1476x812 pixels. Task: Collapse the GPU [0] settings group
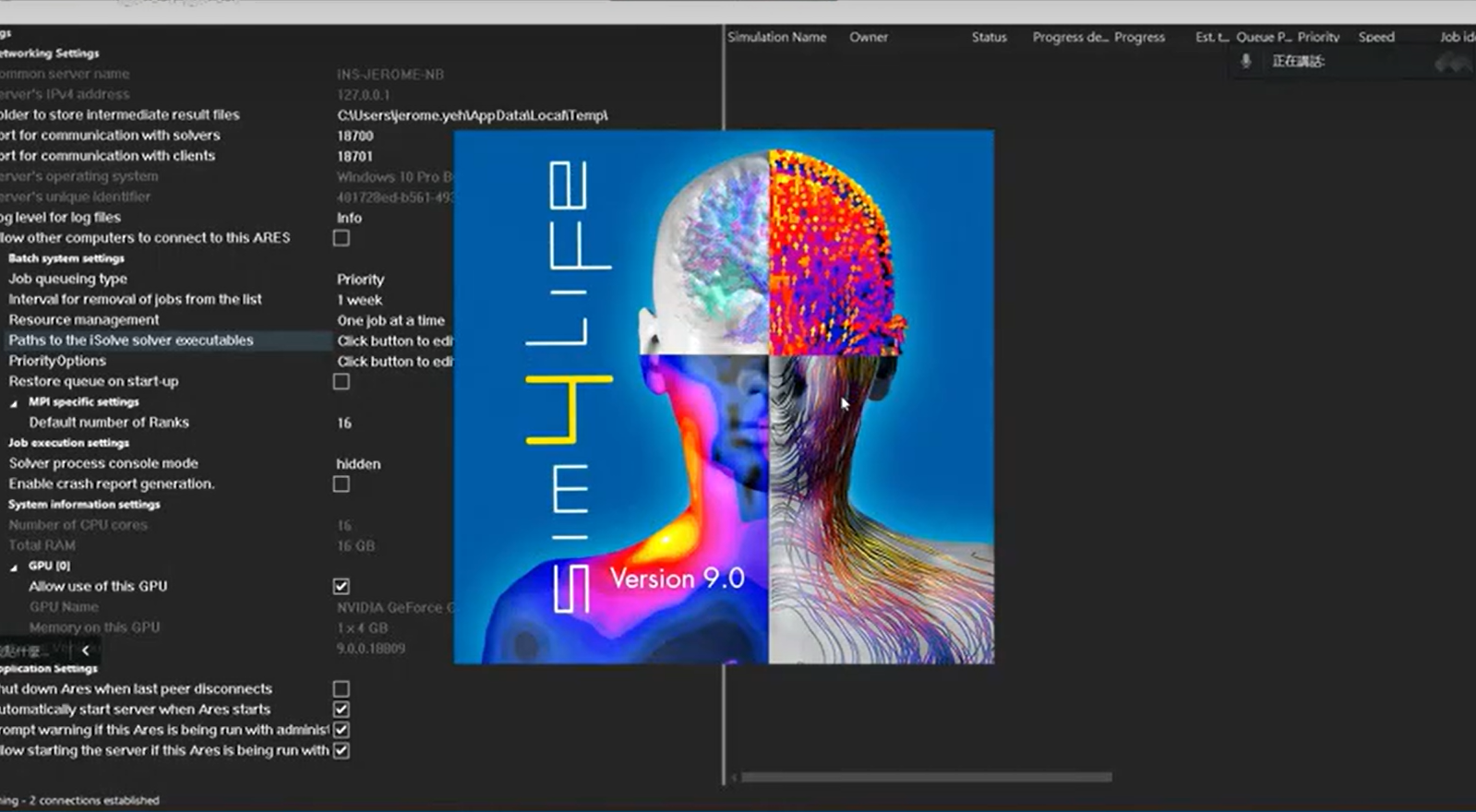coord(14,567)
